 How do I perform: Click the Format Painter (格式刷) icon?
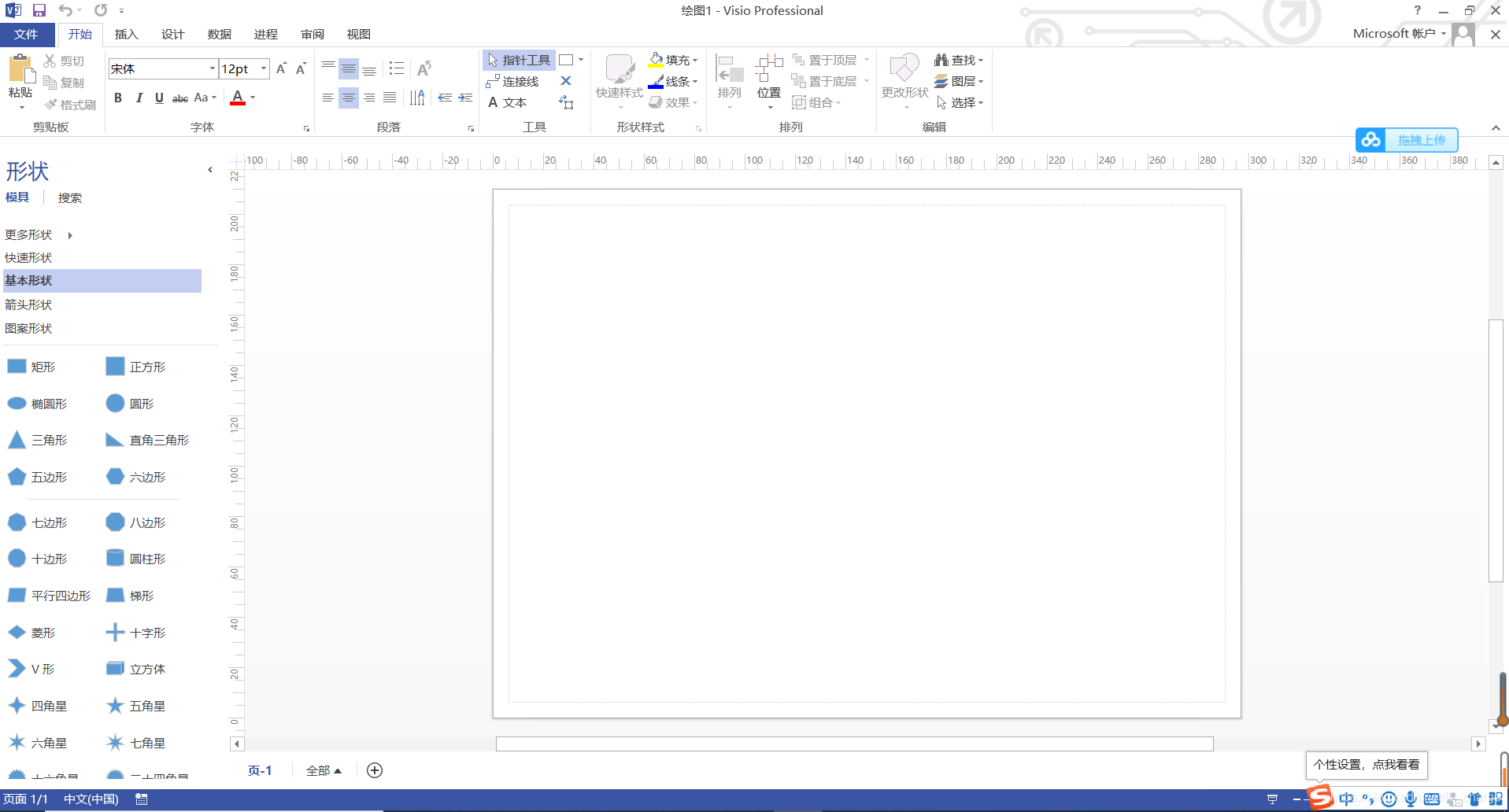[50, 105]
